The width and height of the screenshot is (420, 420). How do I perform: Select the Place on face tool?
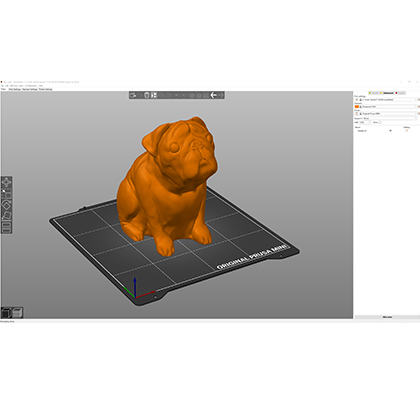tap(7, 216)
